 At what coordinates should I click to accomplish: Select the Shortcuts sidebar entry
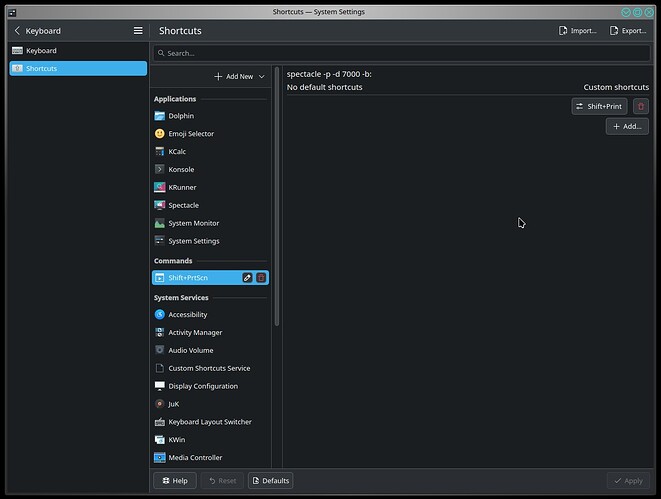tap(78, 68)
